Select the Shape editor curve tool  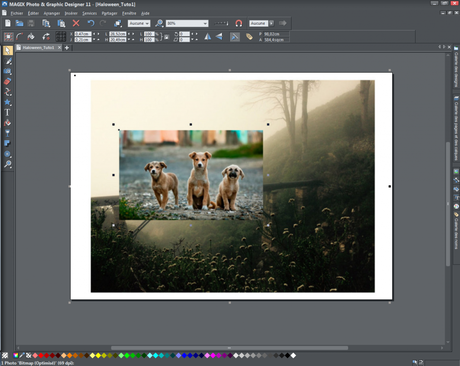click(x=8, y=92)
